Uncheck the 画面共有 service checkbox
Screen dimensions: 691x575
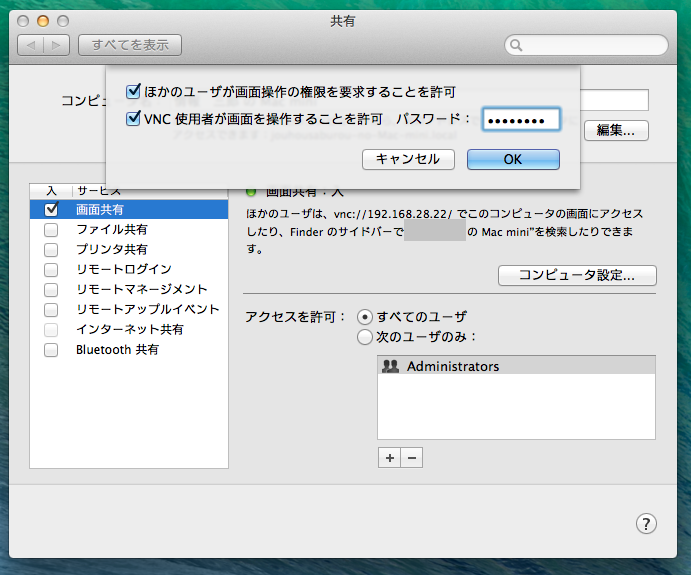[51, 209]
